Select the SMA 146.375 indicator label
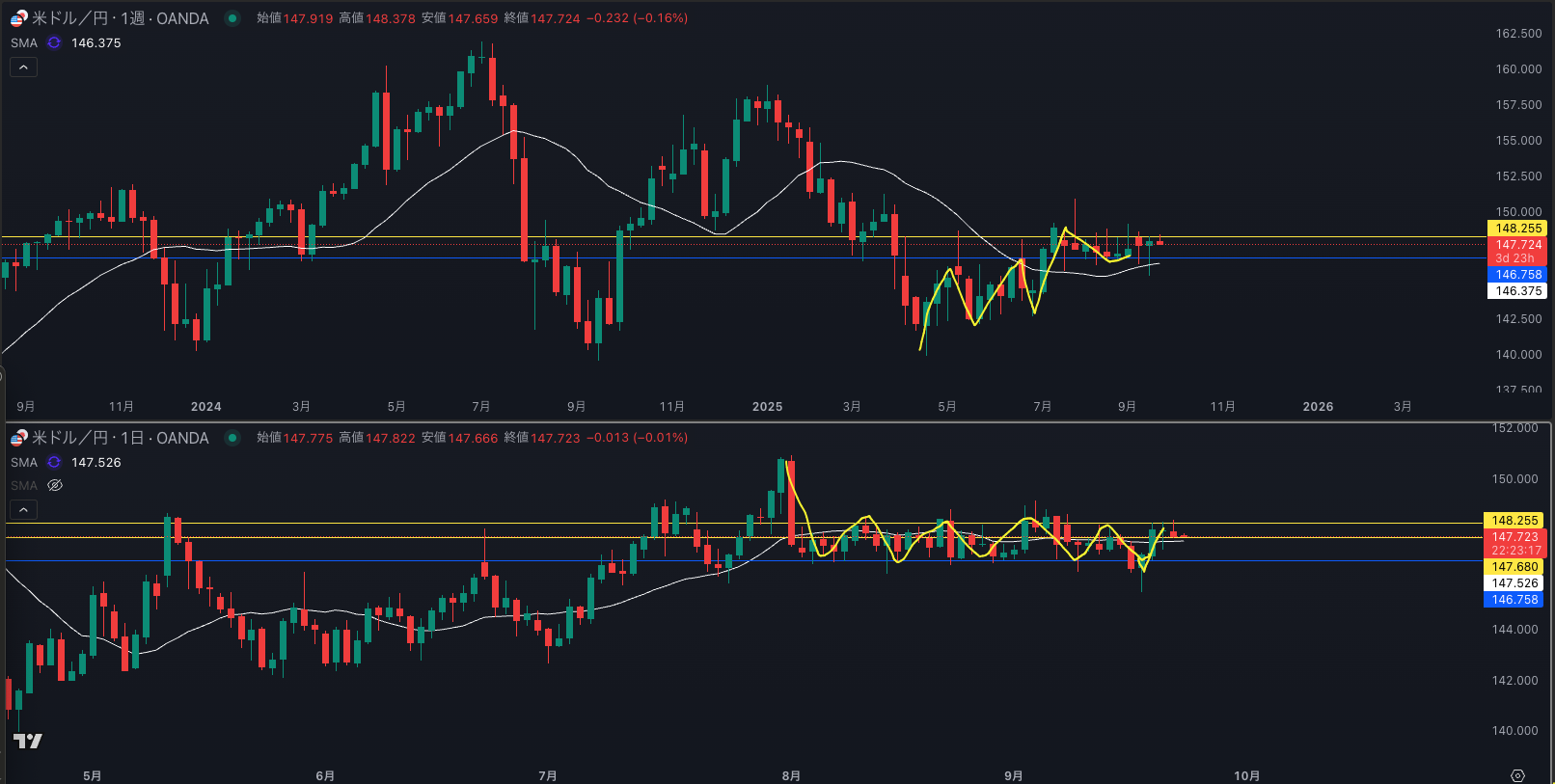The height and width of the screenshot is (784, 1555). pos(24,43)
